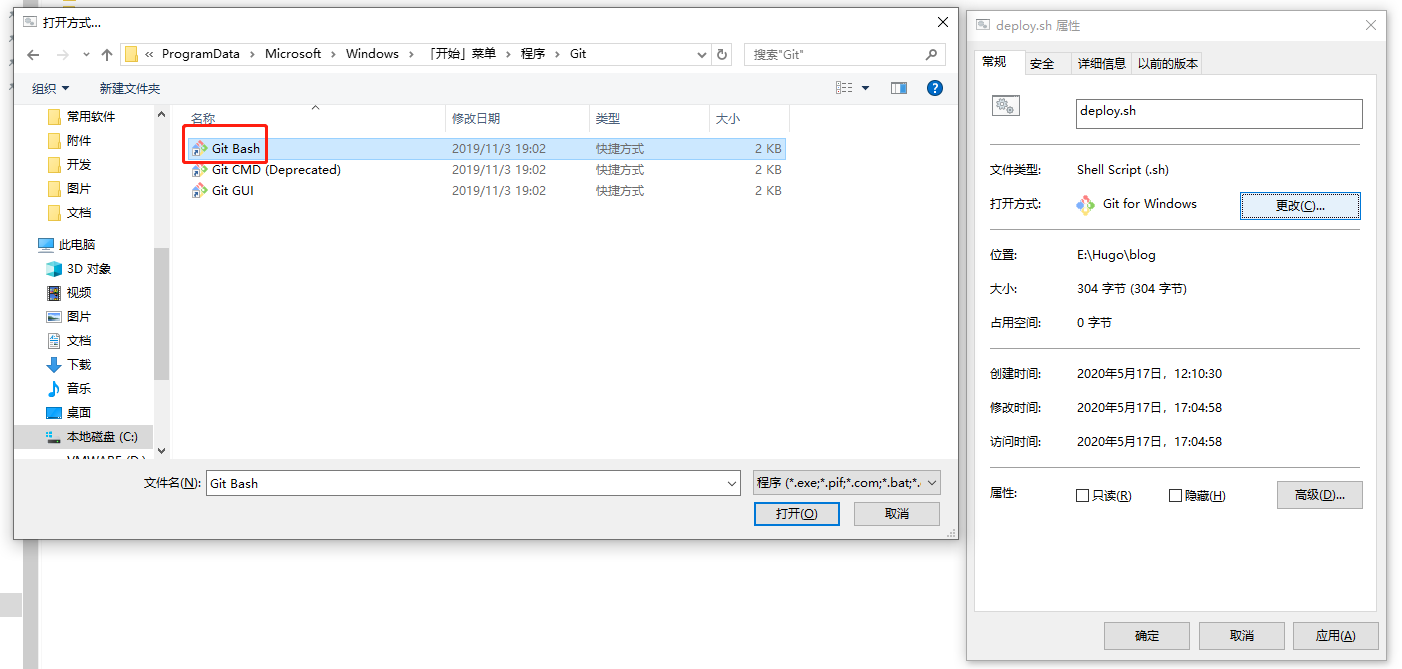Navigate up one folder level
The image size is (1402, 669).
[x=107, y=54]
